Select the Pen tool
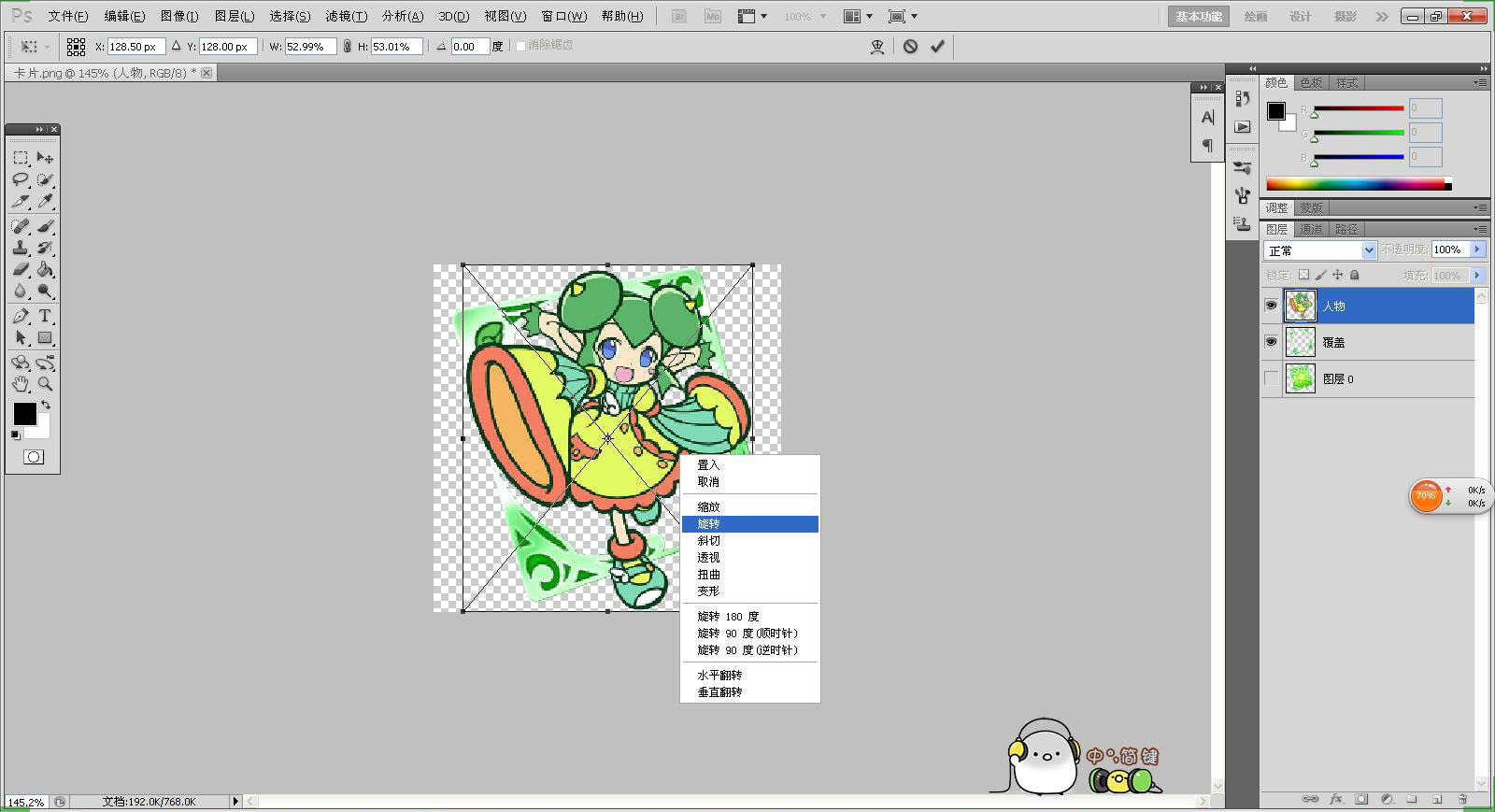1495x812 pixels. 21,316
